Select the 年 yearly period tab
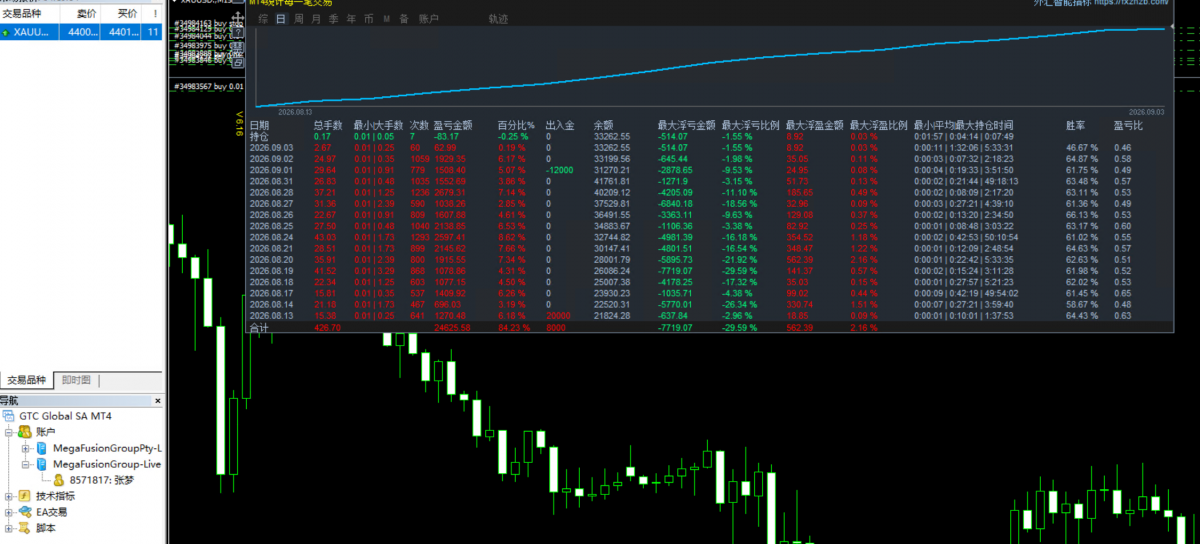The image size is (1200, 544). click(x=352, y=19)
